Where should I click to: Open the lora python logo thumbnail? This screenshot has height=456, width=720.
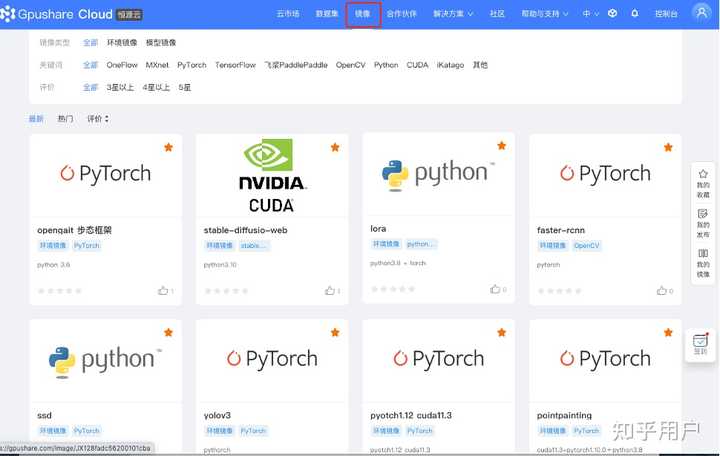(439, 174)
